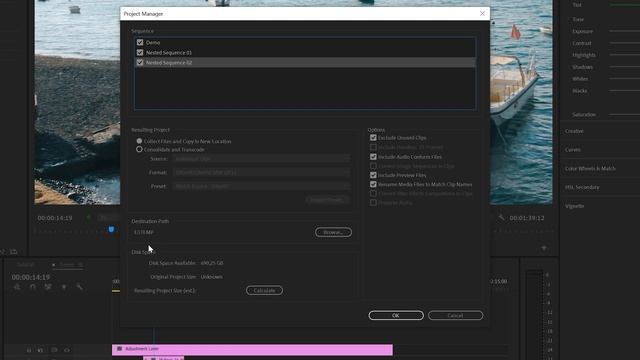
Task: Adjust the Highlights slider in Lumetri
Action: [624, 55]
